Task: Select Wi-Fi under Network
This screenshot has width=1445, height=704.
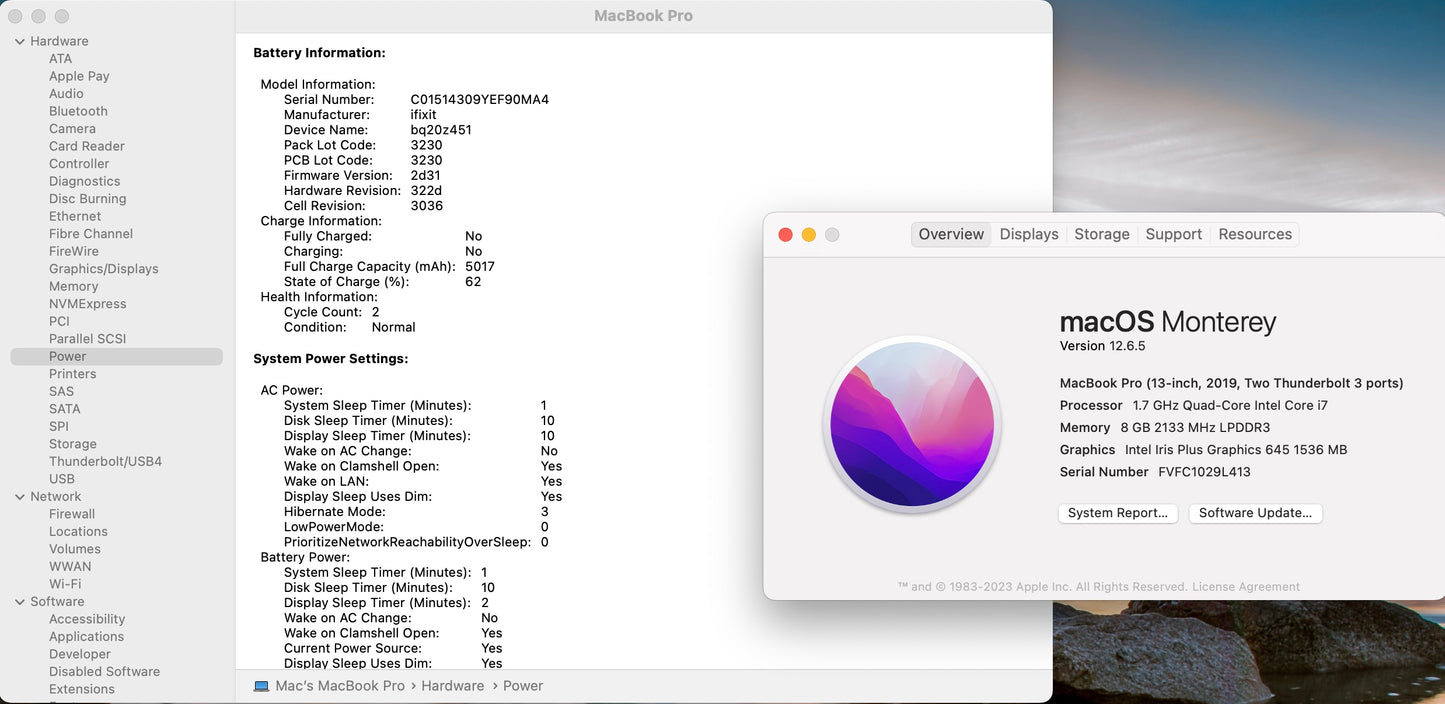Action: pyautogui.click(x=65, y=584)
